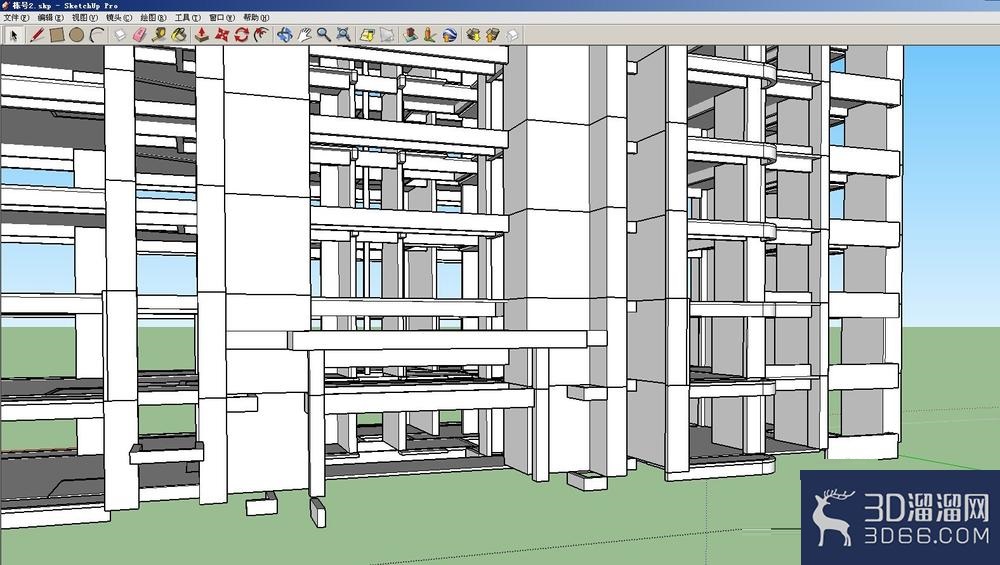The height and width of the screenshot is (565, 1000).
Task: Click the Share Model upload icon
Action: [x=492, y=35]
